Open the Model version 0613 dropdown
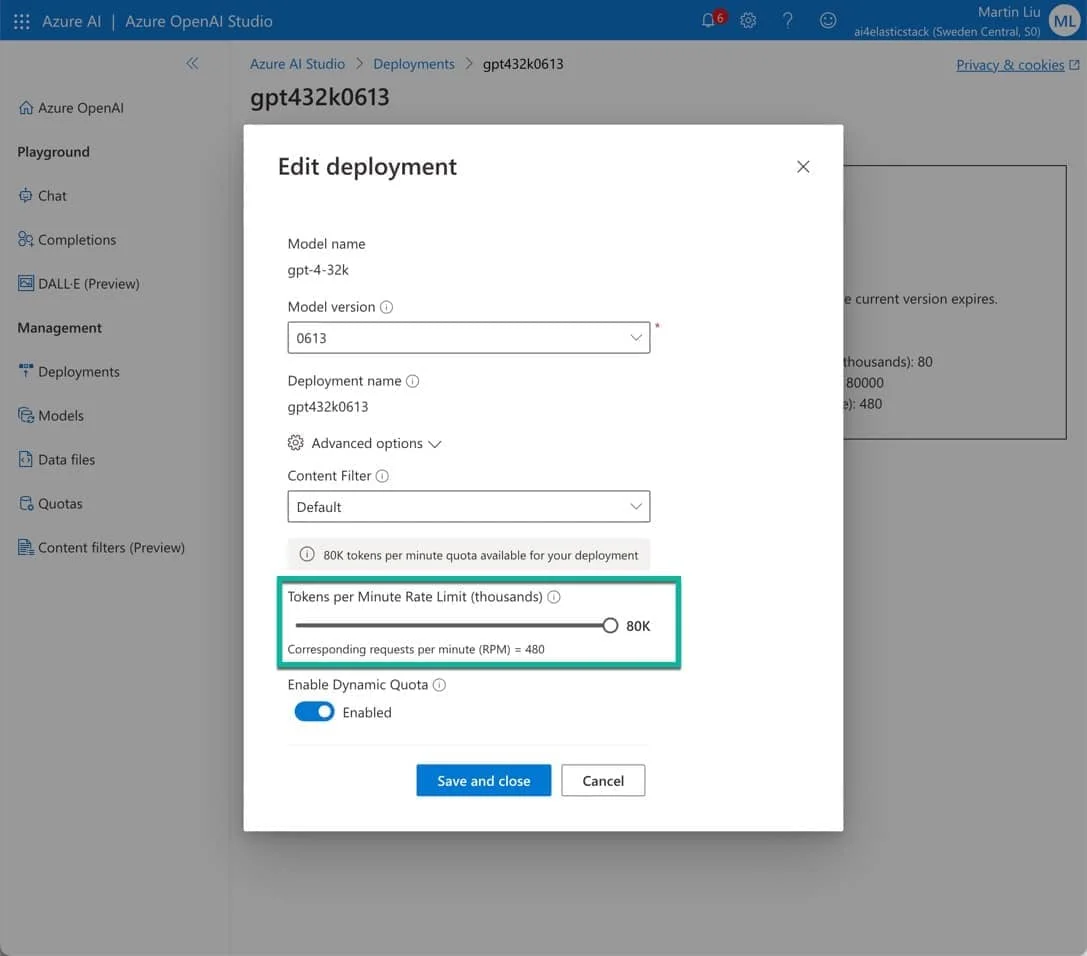1087x956 pixels. [x=468, y=338]
